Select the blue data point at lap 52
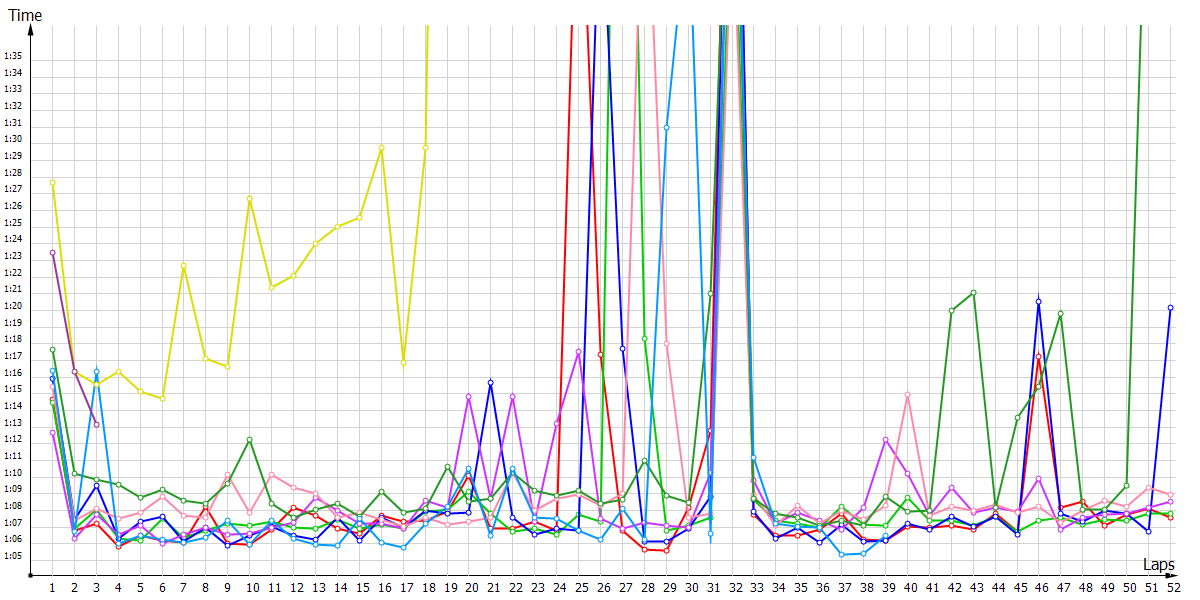Image resolution: width=1200 pixels, height=600 pixels. click(1170, 308)
